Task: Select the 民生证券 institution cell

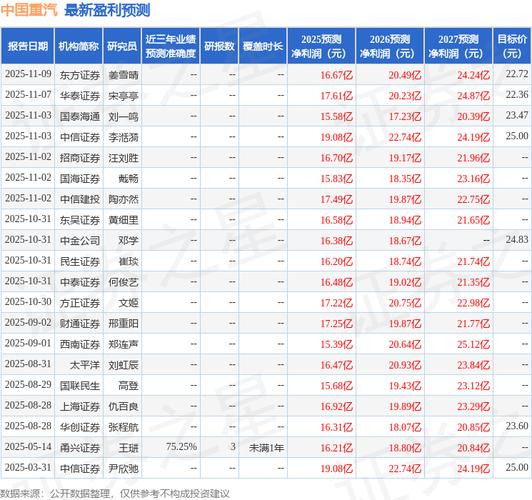Action: tap(80, 262)
